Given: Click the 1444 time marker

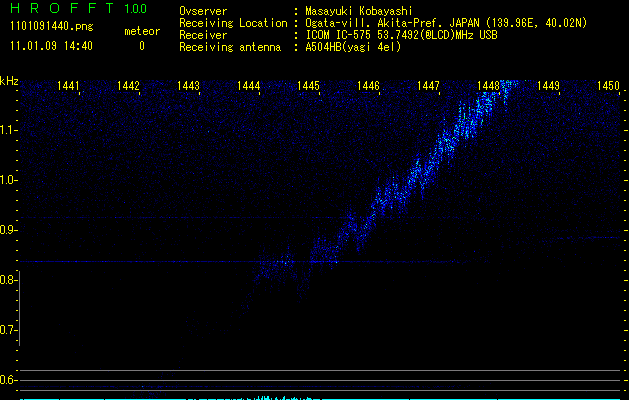Looking at the screenshot, I should click(248, 85).
